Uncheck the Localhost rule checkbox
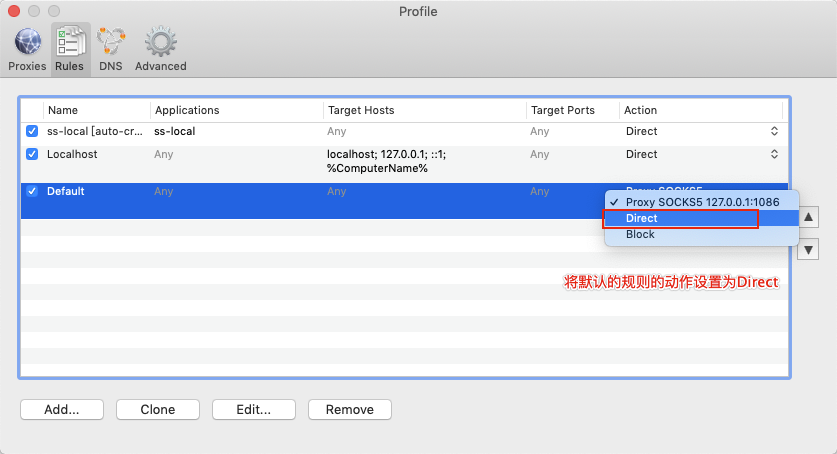This screenshot has width=837, height=454. point(32,154)
